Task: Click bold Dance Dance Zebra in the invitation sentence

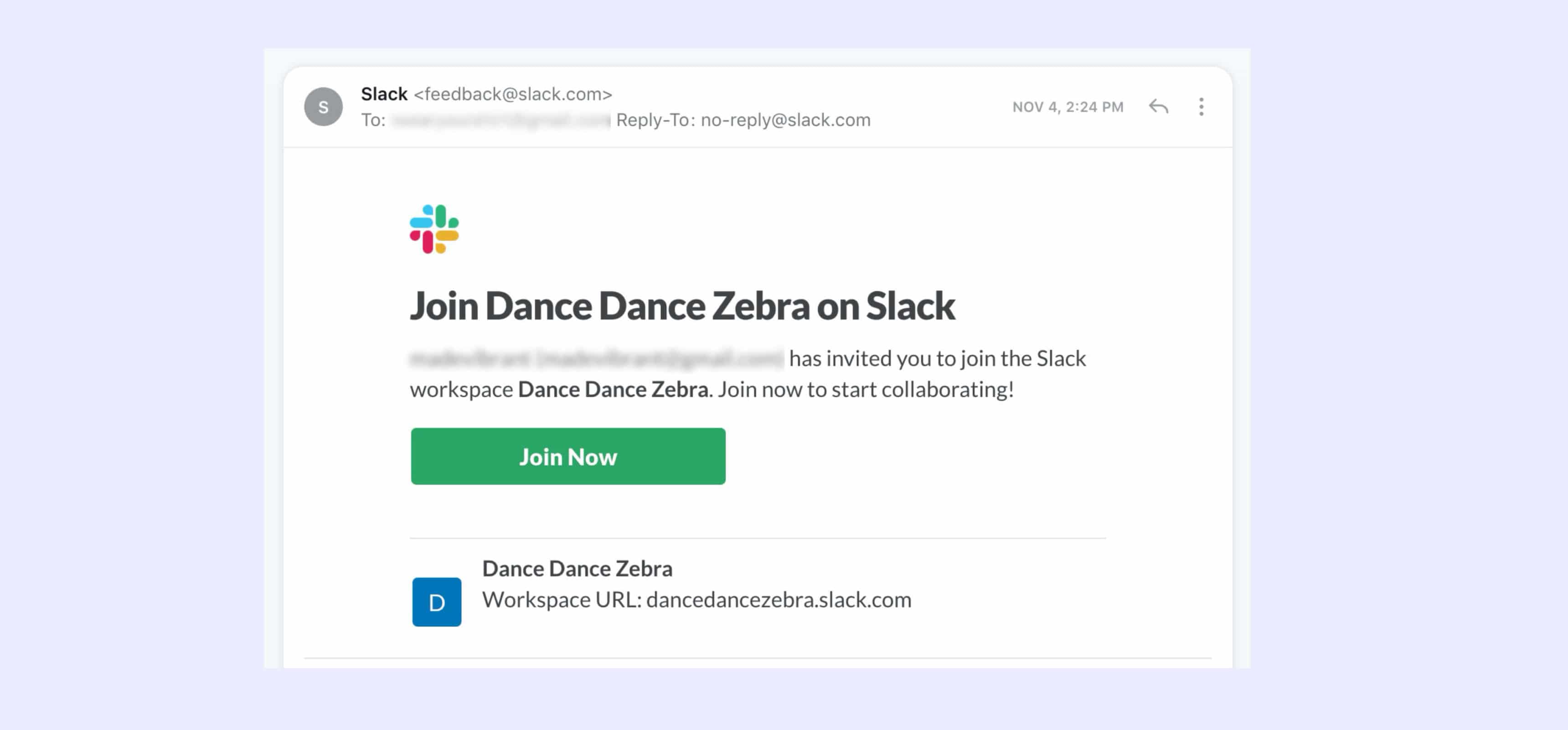Action: 613,390
